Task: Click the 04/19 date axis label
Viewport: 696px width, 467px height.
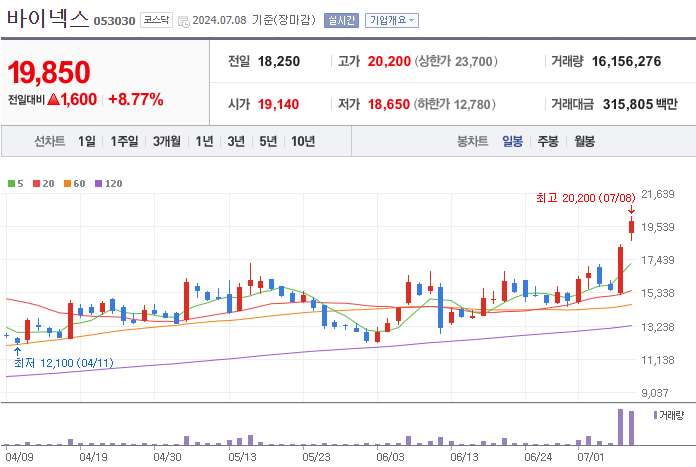Action: pos(93,457)
